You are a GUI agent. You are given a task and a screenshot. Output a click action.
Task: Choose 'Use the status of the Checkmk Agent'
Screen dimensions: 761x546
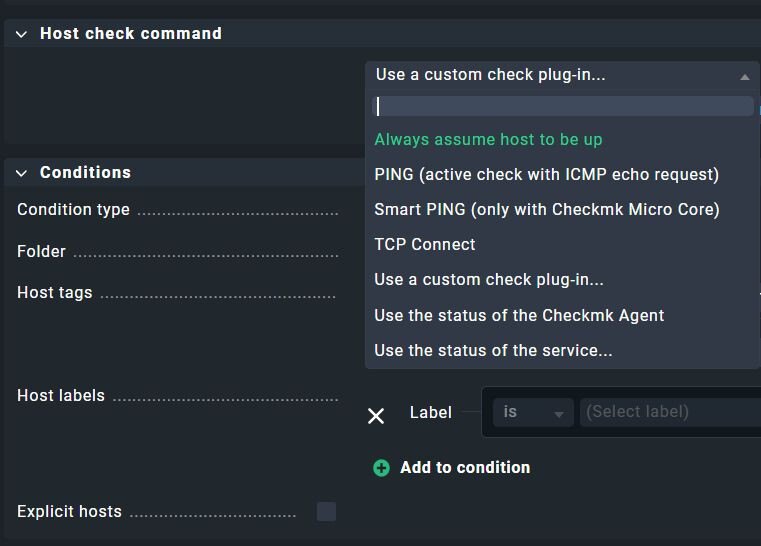point(519,316)
